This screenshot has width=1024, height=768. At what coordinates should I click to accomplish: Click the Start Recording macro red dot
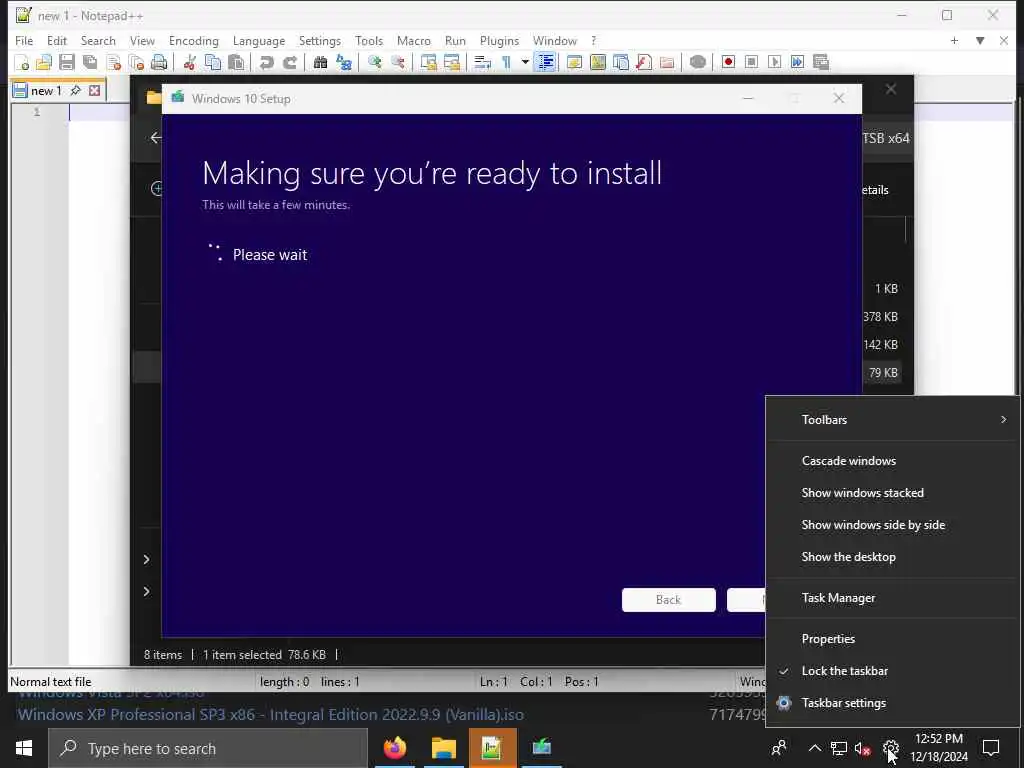pyautogui.click(x=728, y=62)
